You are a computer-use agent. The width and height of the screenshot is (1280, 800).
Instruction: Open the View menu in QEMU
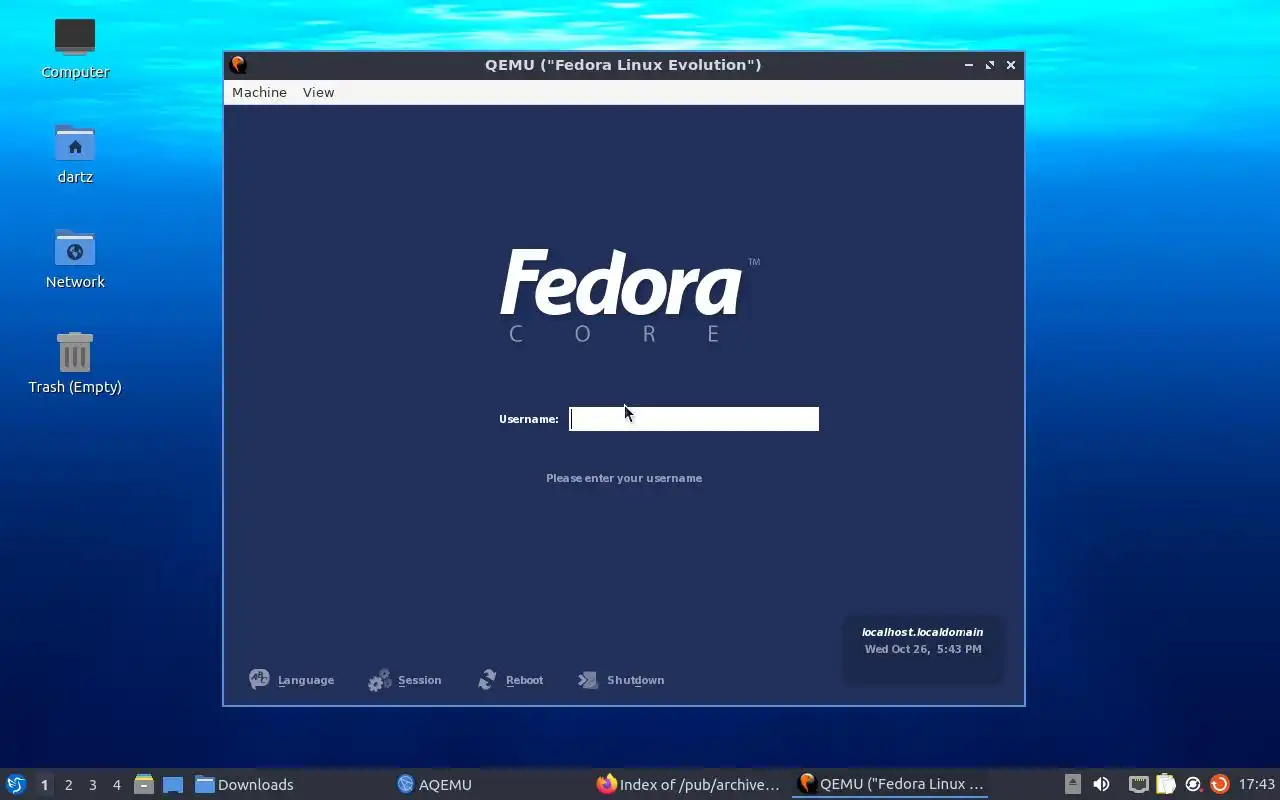point(318,92)
